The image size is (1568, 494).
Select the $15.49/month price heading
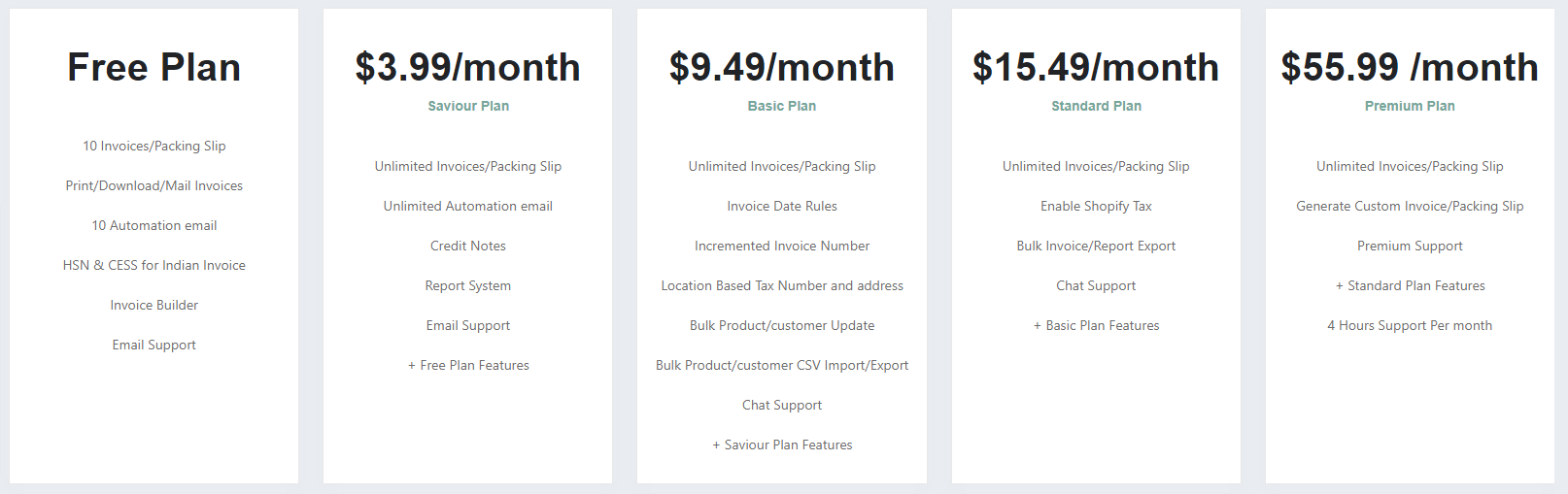pyautogui.click(x=1096, y=68)
